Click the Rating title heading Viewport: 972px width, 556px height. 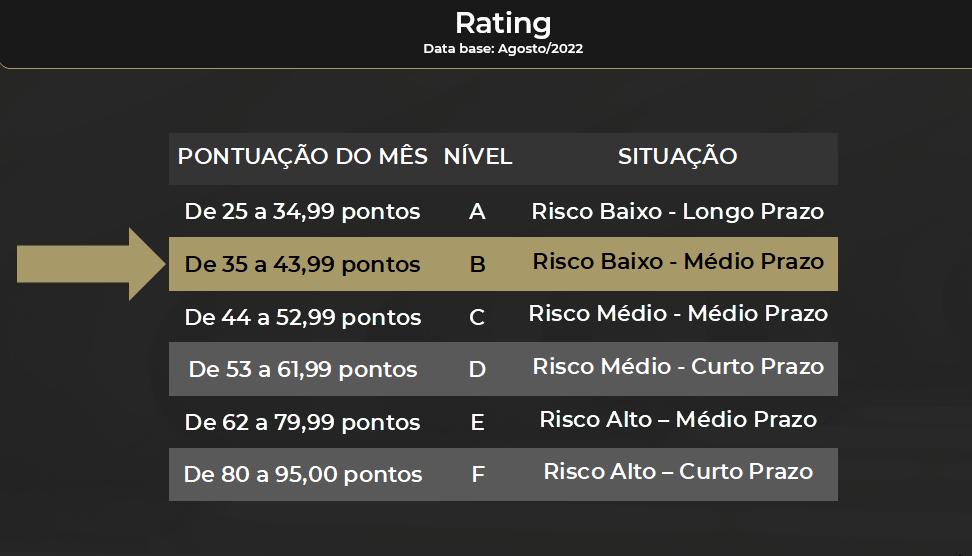(x=503, y=24)
